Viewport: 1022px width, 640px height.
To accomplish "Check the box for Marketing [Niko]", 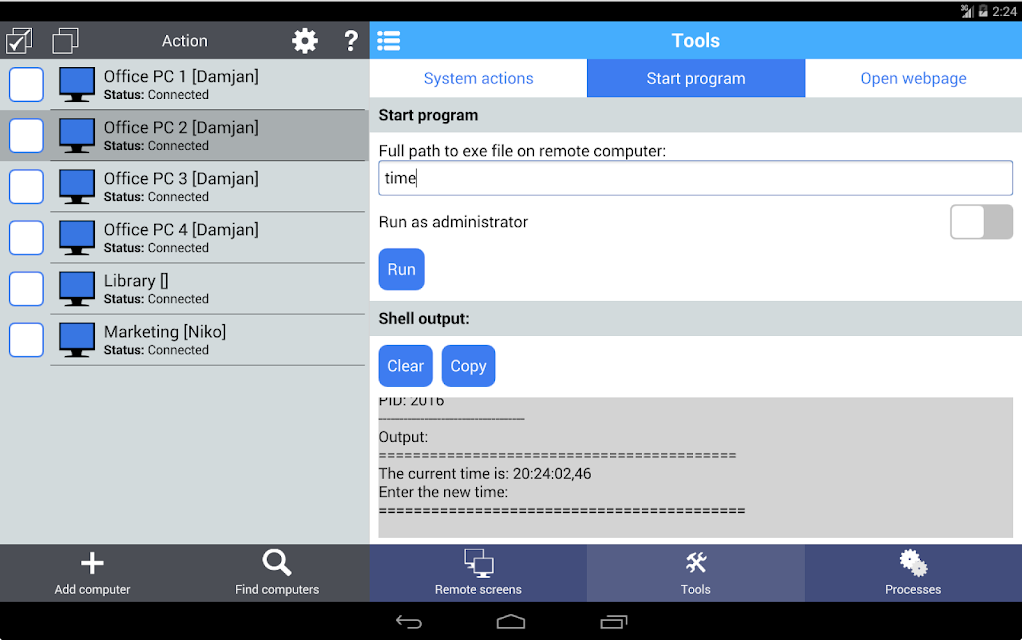I will 26,340.
